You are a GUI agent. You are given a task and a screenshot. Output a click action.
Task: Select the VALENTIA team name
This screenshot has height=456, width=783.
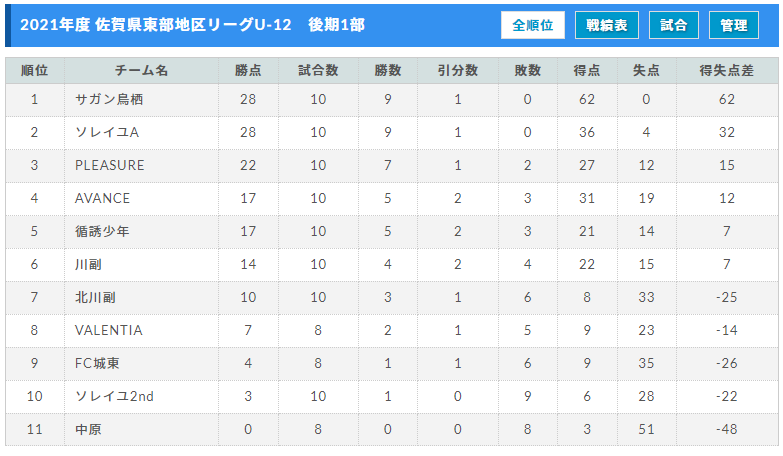tap(108, 330)
